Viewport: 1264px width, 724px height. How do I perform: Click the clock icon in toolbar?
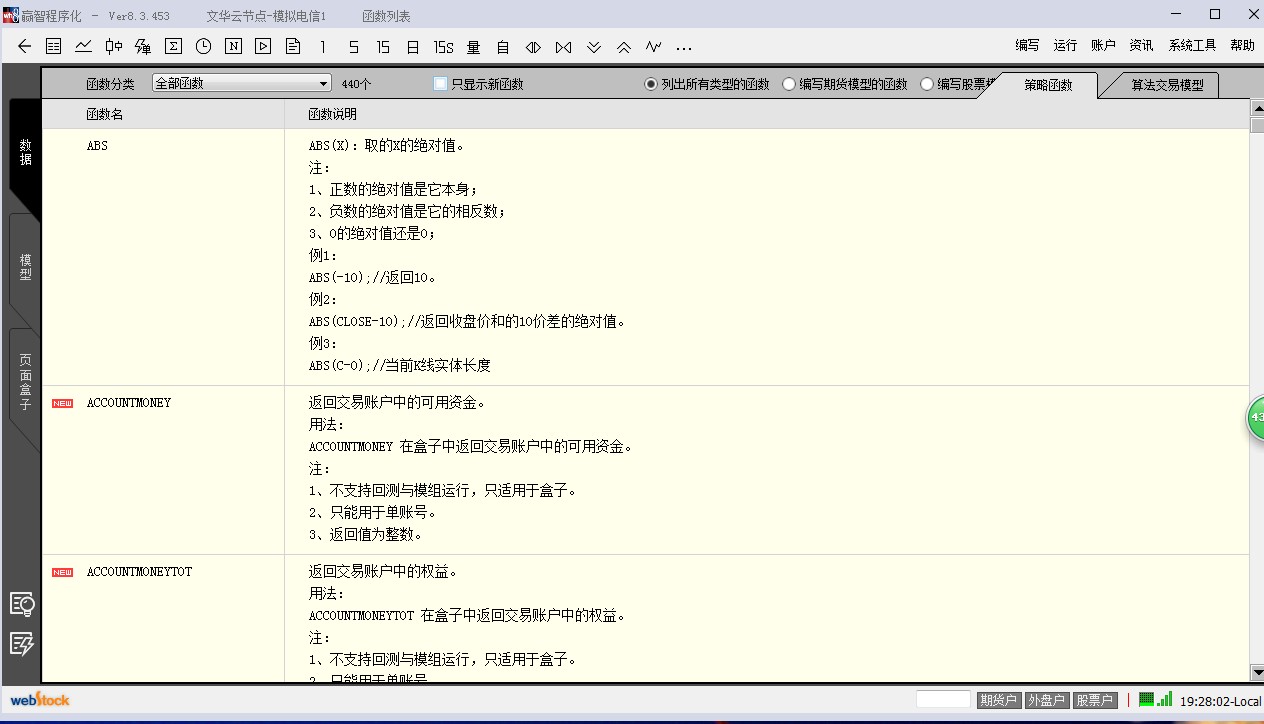coord(203,46)
